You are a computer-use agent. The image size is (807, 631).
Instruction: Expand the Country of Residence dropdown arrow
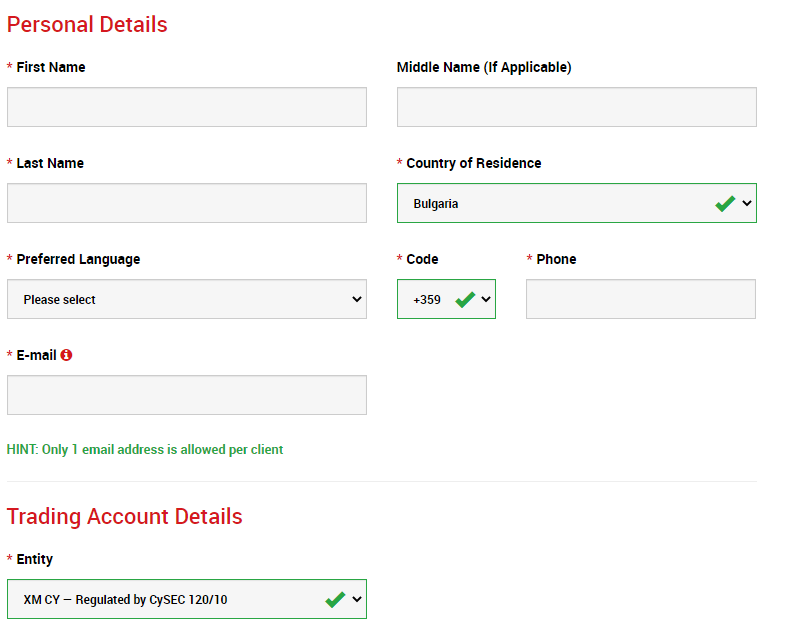(747, 203)
